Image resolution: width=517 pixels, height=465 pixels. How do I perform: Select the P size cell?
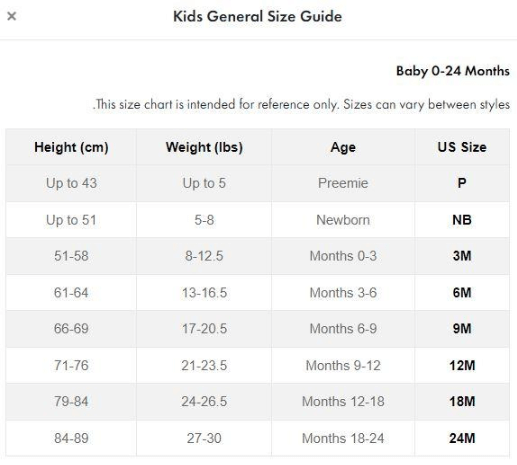pyautogui.click(x=462, y=183)
